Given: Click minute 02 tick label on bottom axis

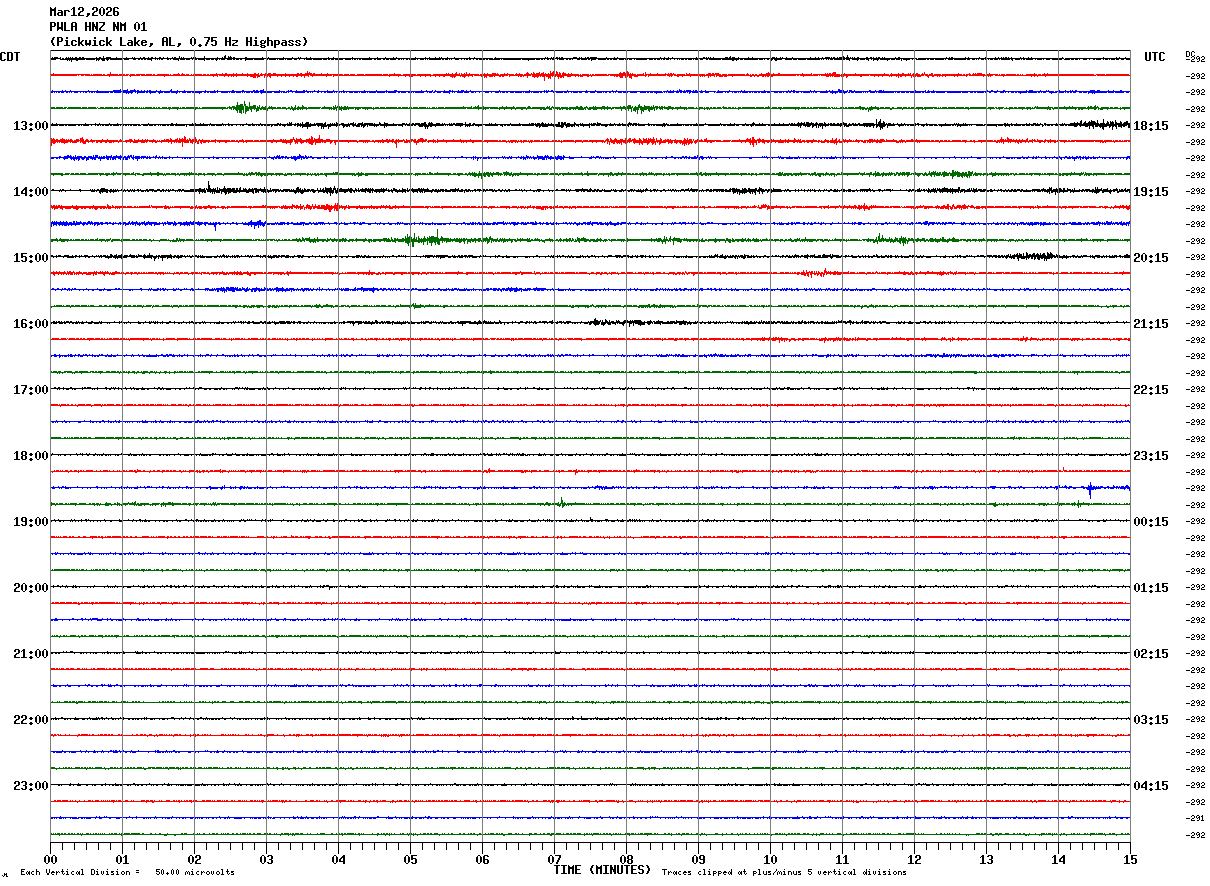Looking at the screenshot, I should (x=194, y=859).
